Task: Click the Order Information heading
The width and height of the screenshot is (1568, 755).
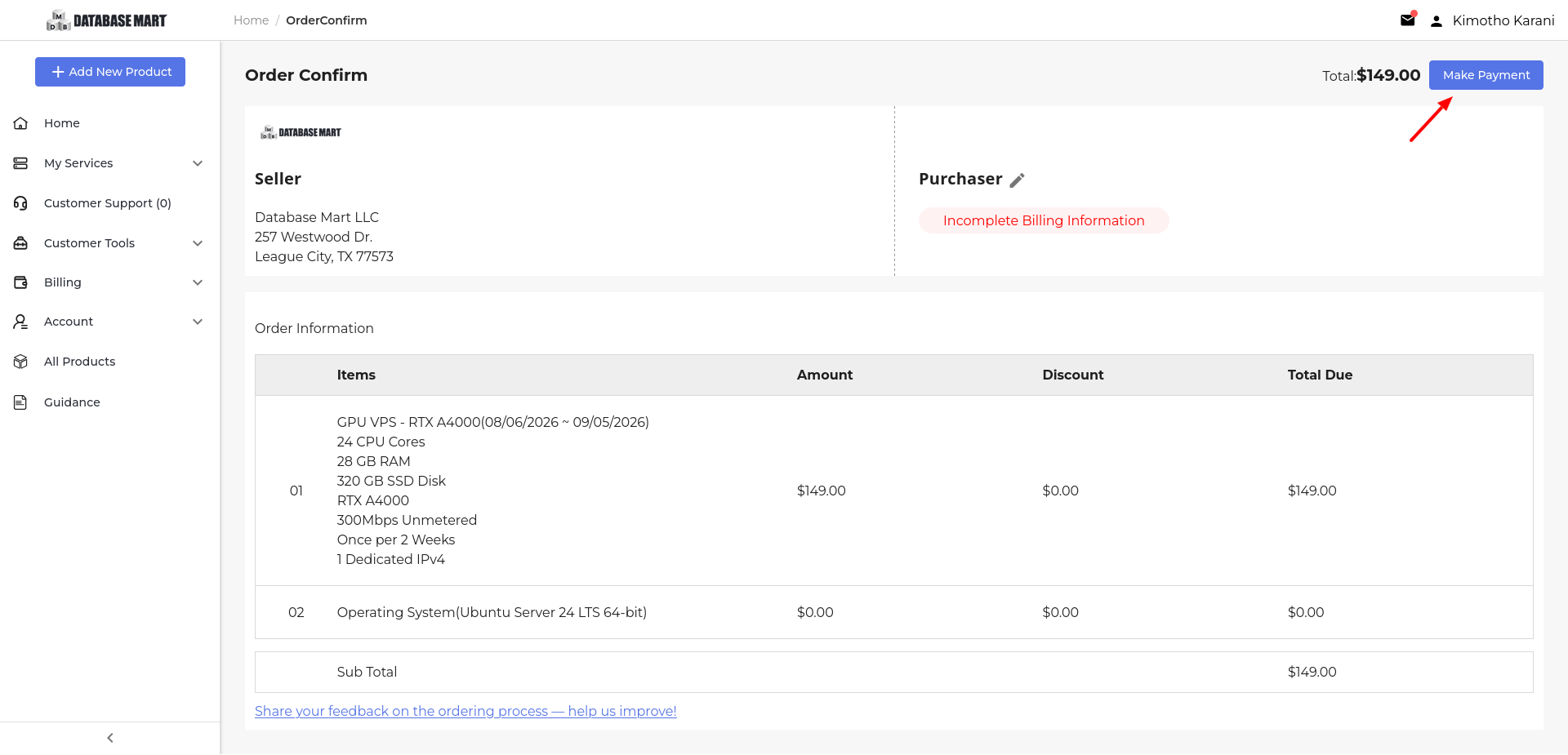Action: point(314,328)
